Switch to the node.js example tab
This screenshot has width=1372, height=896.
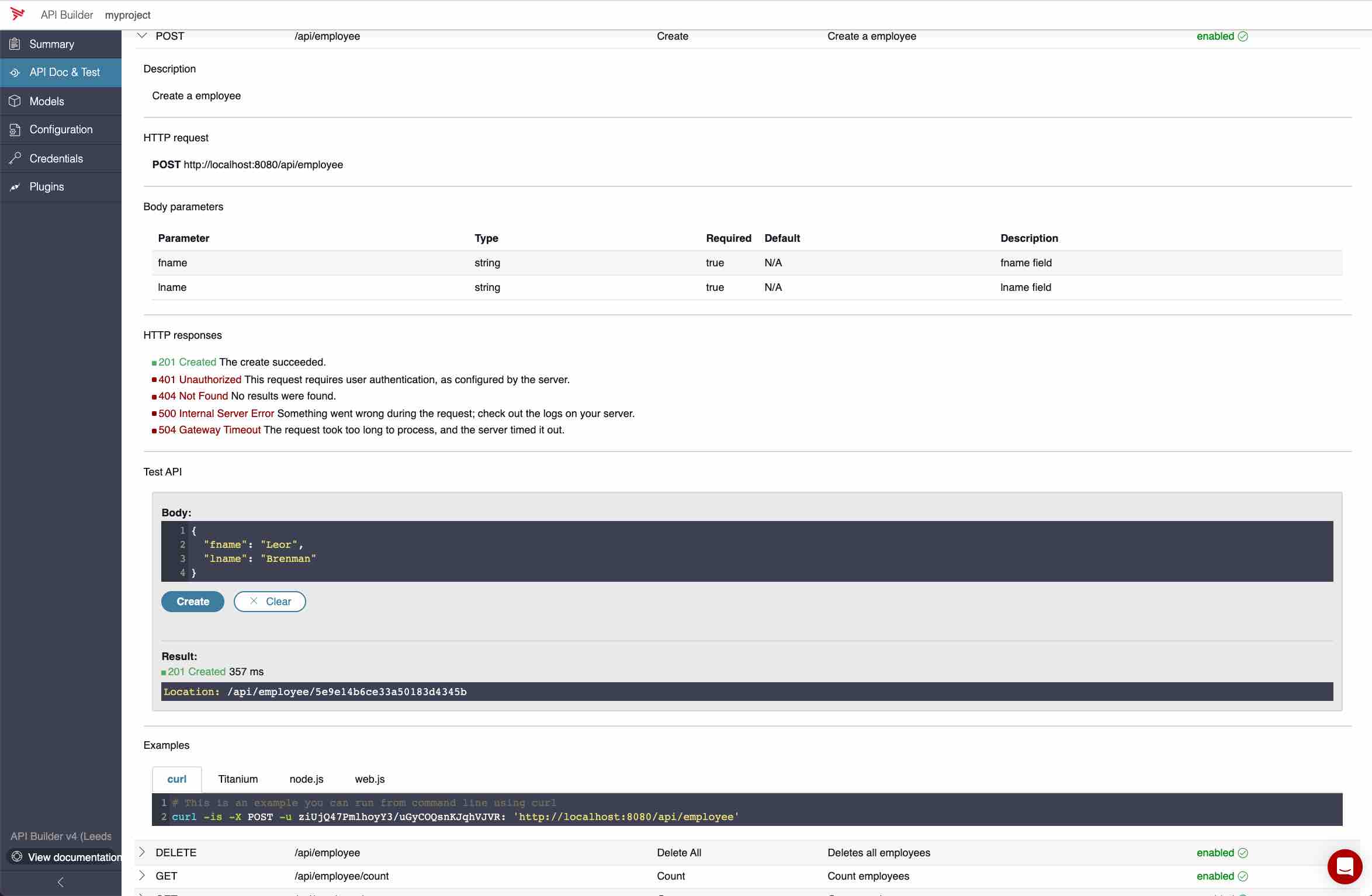(x=306, y=779)
